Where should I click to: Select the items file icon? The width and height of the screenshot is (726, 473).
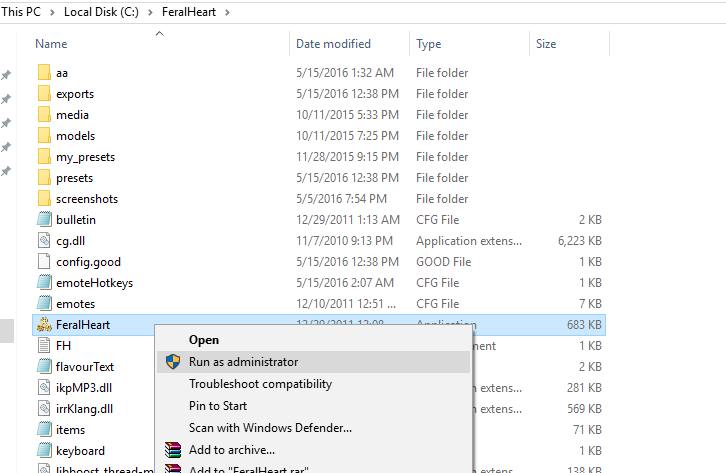(44, 430)
